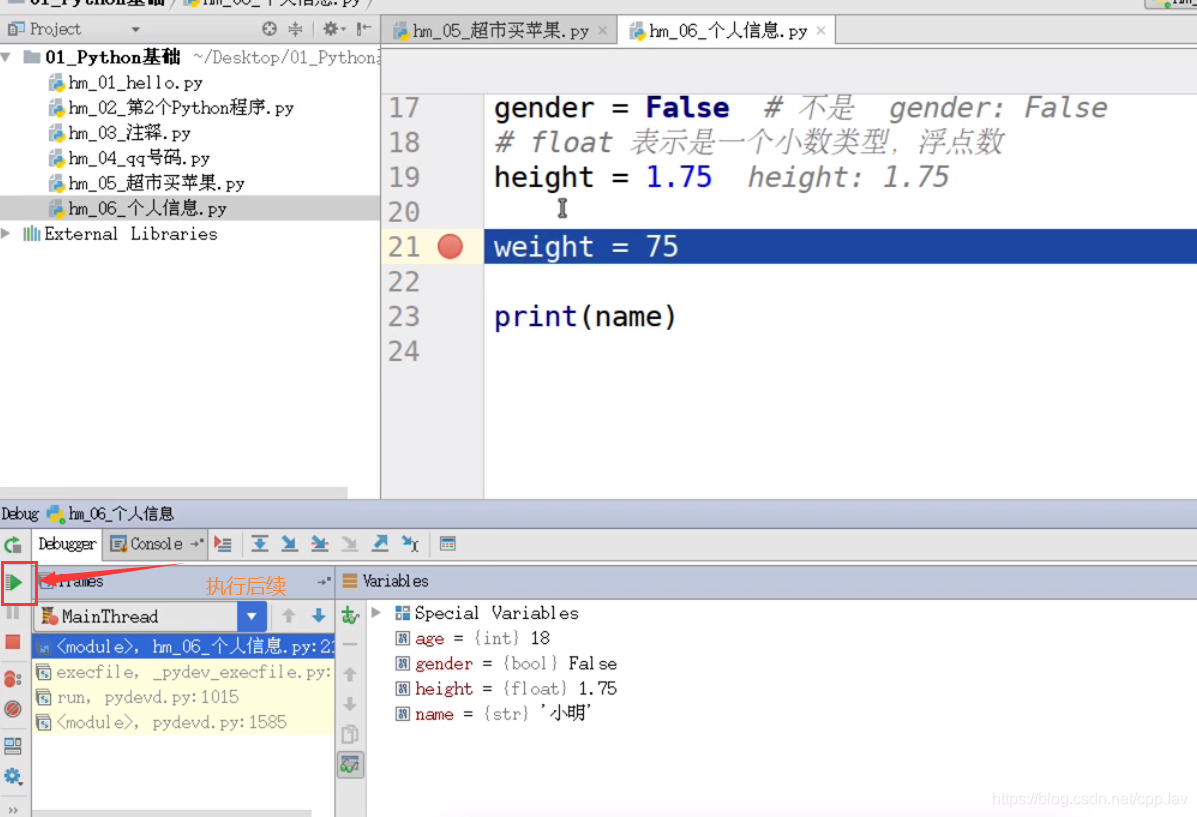
Task: Restore the Frames panel pin arrow
Action: coord(324,581)
